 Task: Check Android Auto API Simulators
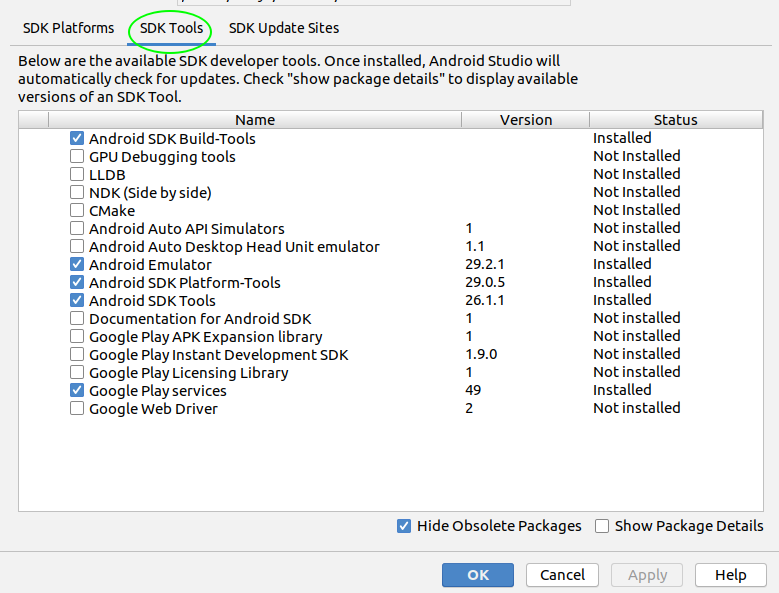[77, 229]
